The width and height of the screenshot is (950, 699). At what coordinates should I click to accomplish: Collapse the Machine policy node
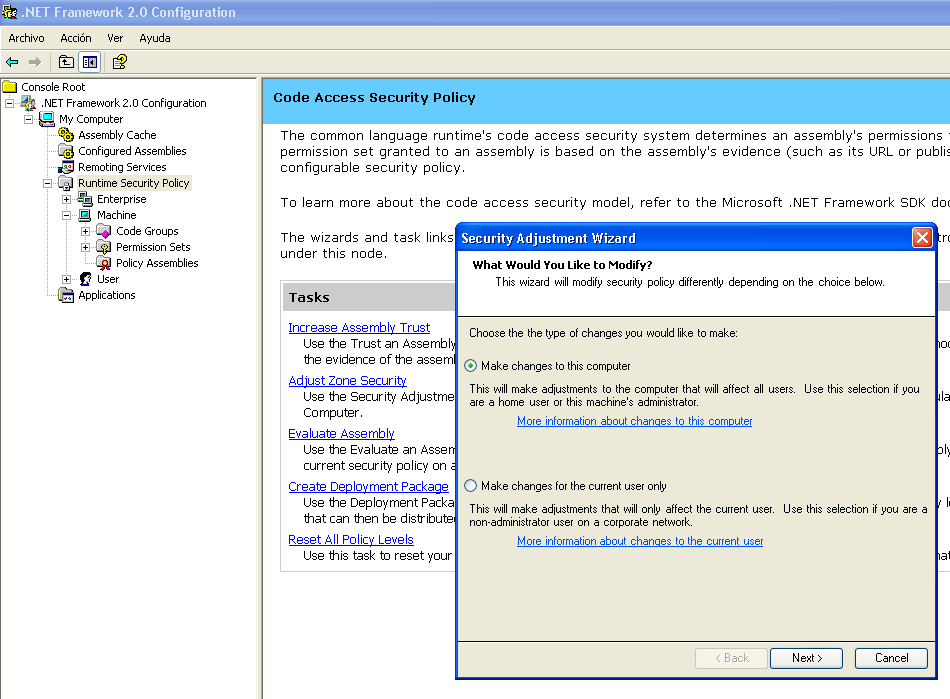click(x=67, y=215)
